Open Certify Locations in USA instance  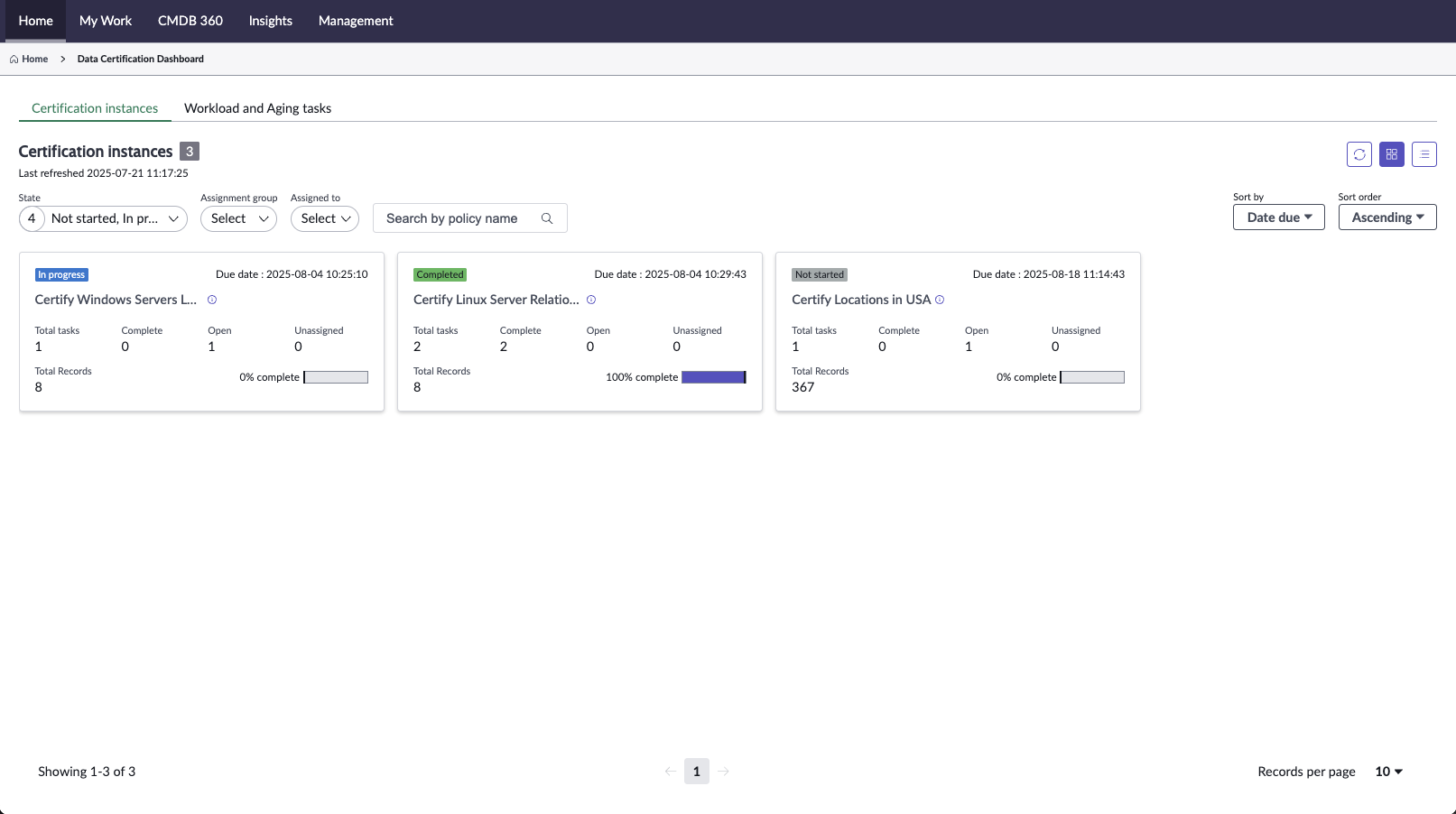(860, 300)
